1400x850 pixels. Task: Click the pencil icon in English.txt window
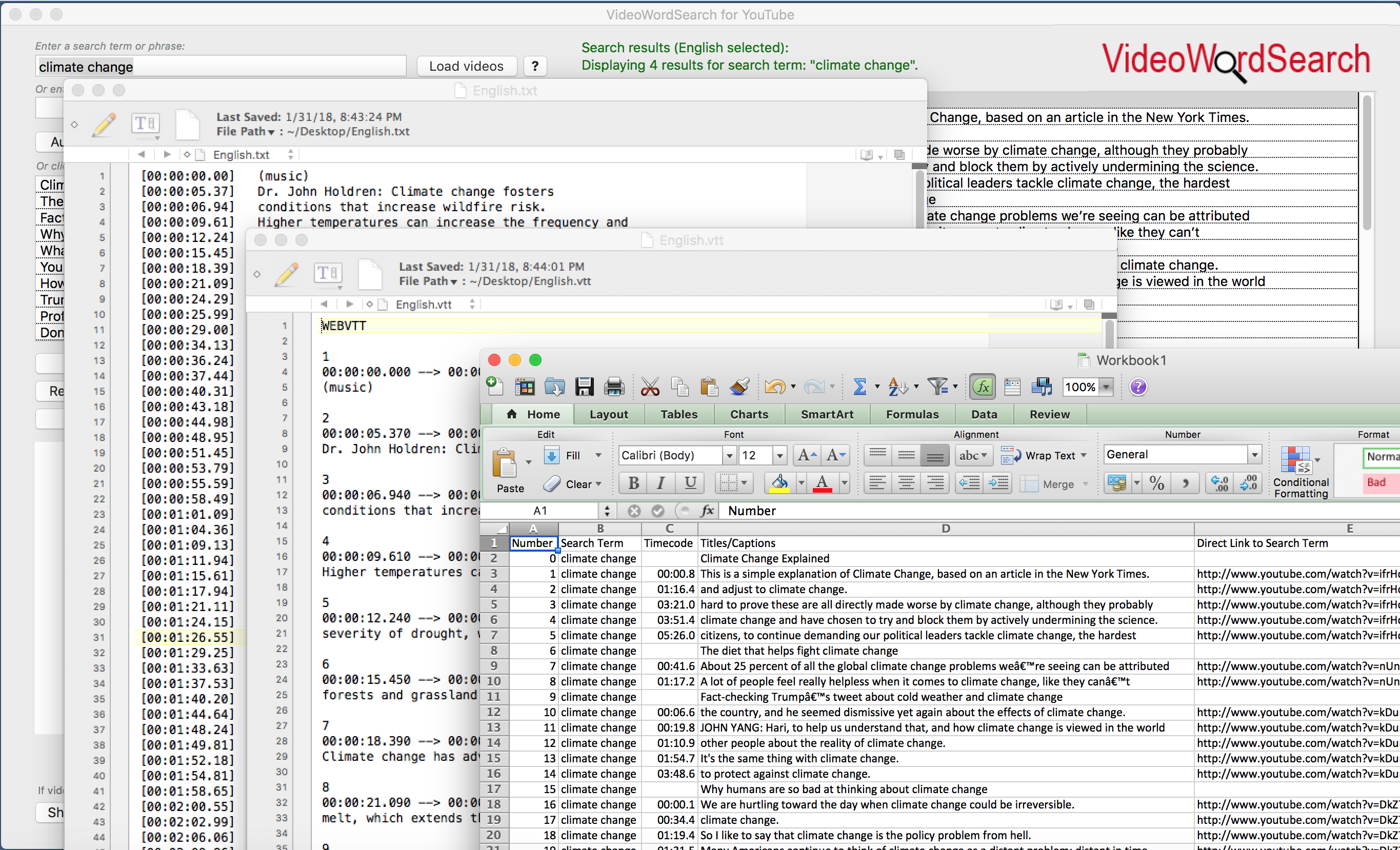(x=104, y=125)
